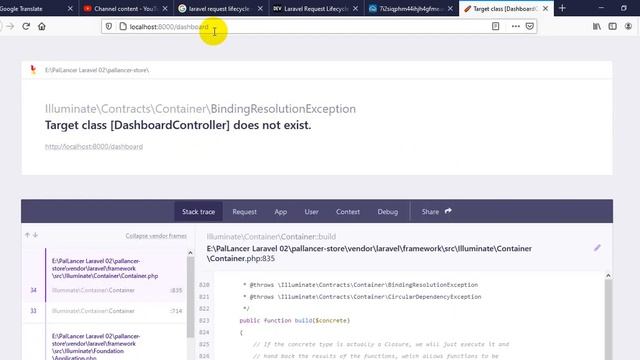Close the Channel content YouTube tab
The image size is (640, 360).
click(x=165, y=9)
